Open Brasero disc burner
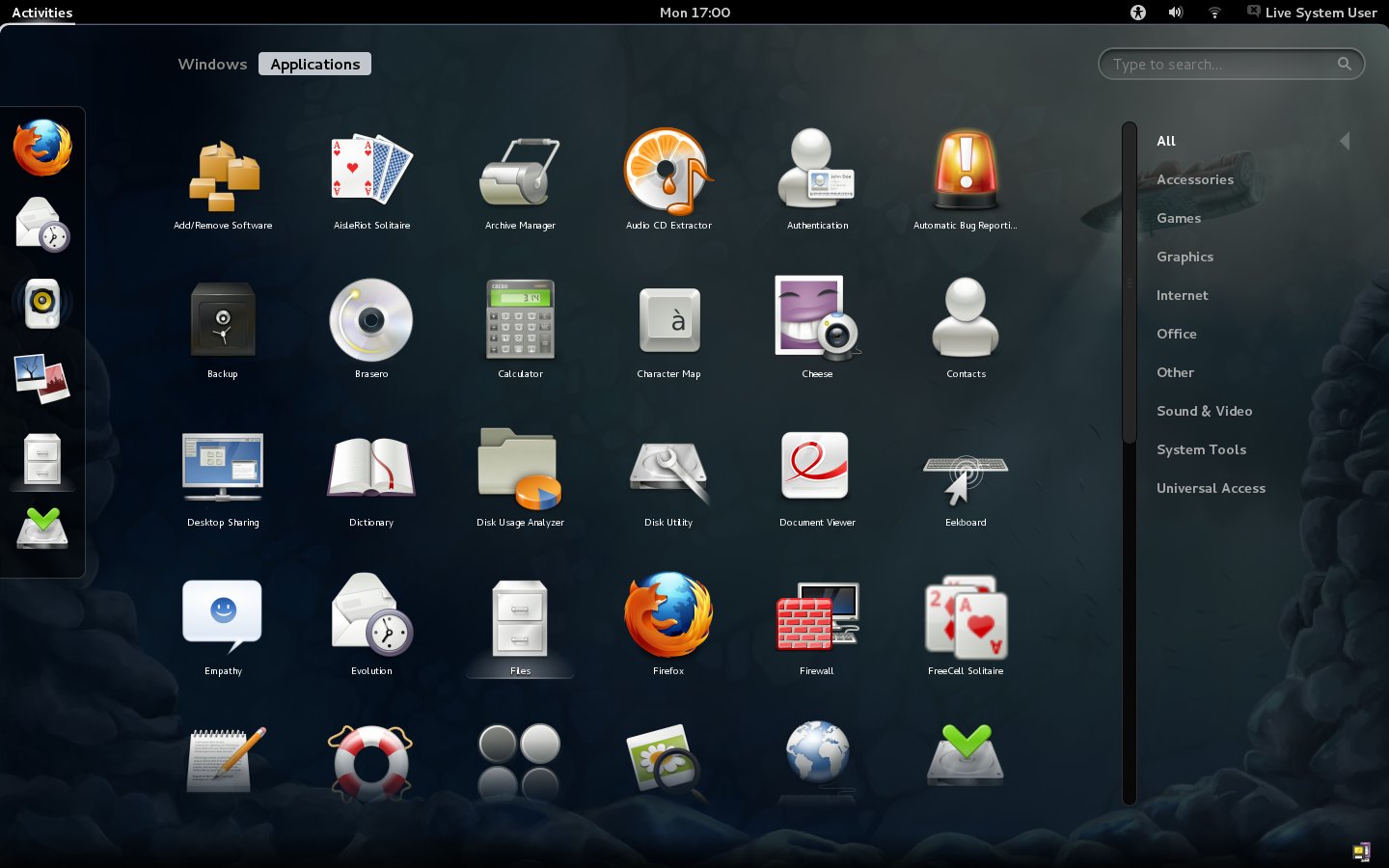Screen dimensions: 1389x868 (x=371, y=320)
